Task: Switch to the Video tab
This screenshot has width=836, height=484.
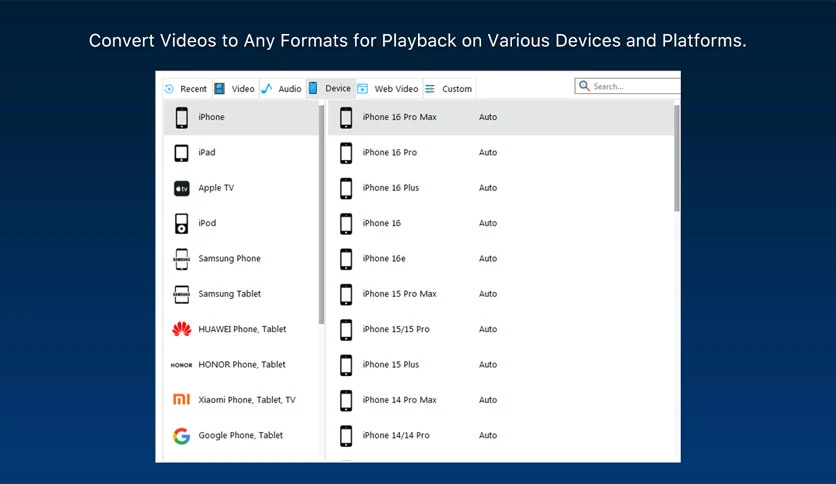Action: (236, 89)
